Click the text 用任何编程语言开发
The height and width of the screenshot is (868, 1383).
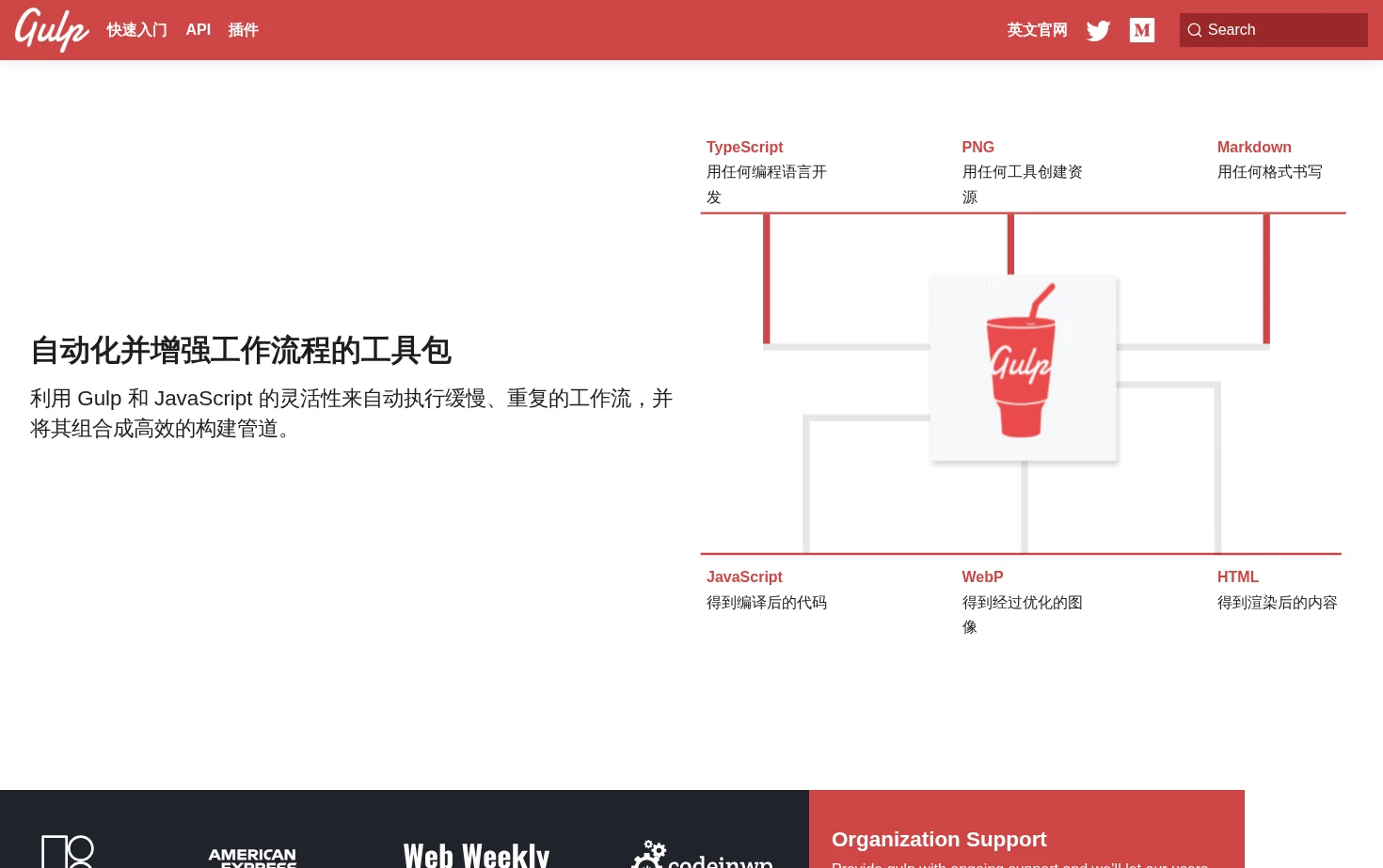pos(767,184)
